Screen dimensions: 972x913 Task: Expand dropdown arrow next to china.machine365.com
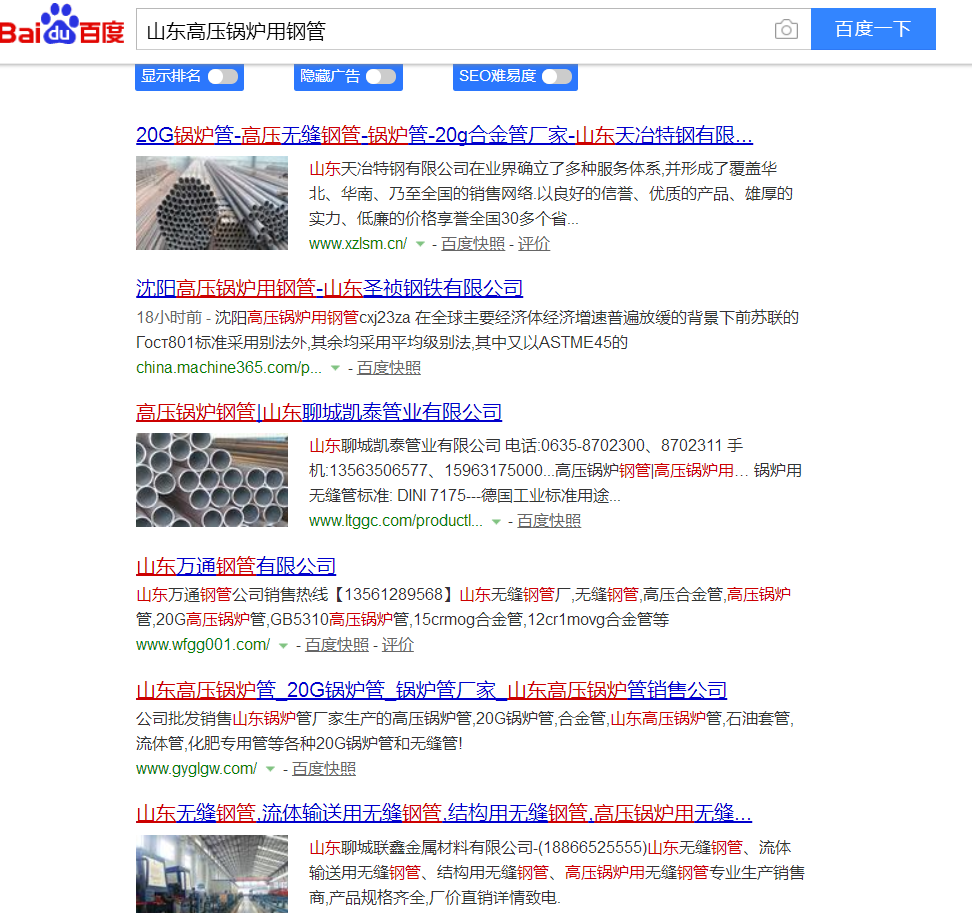(335, 368)
